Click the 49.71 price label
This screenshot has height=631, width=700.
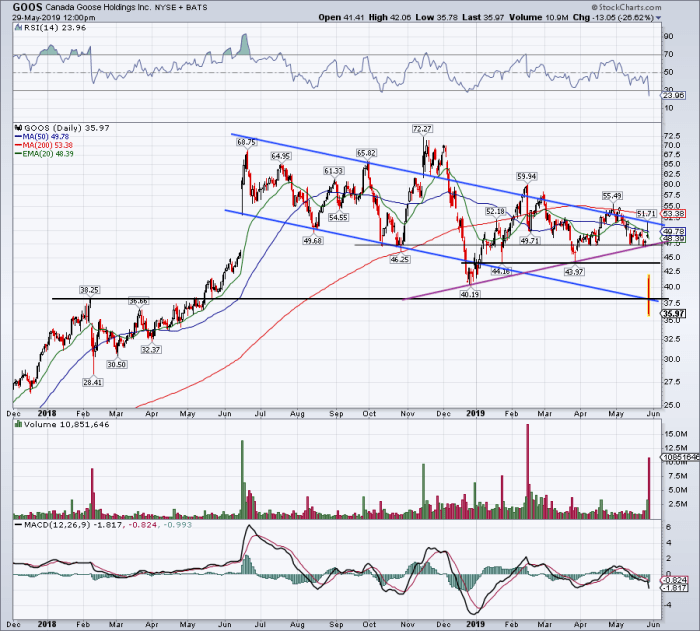pos(530,241)
